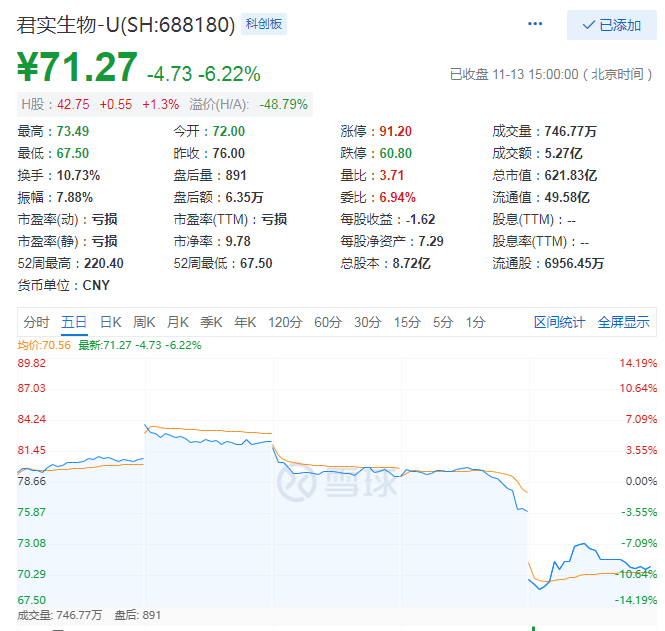Click the current price ¥71.27
Image resolution: width=665 pixels, height=631 pixels.
tap(77, 67)
